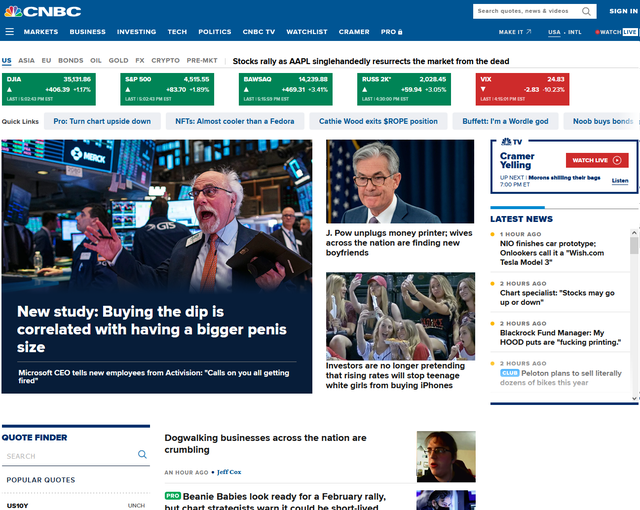Open the trader lead story image
640x510 pixels.
pos(157,216)
